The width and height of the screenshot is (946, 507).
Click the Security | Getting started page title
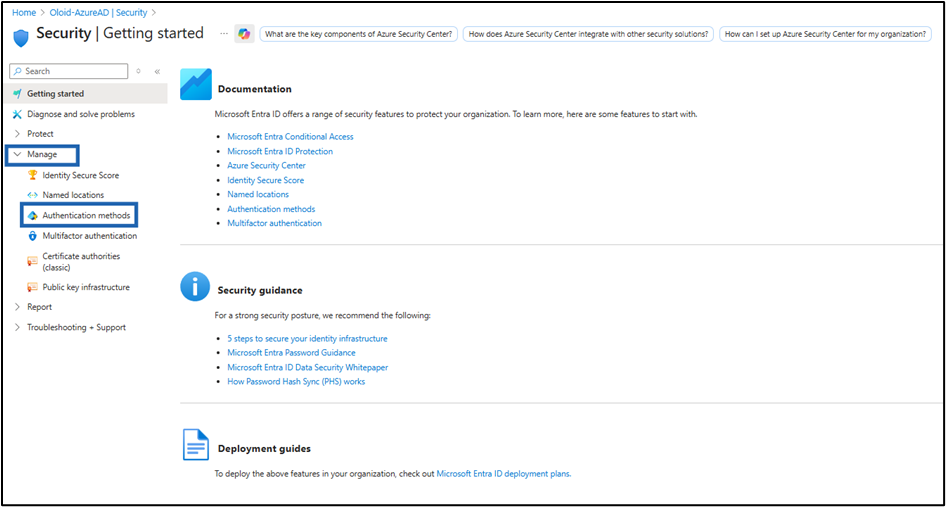point(120,33)
